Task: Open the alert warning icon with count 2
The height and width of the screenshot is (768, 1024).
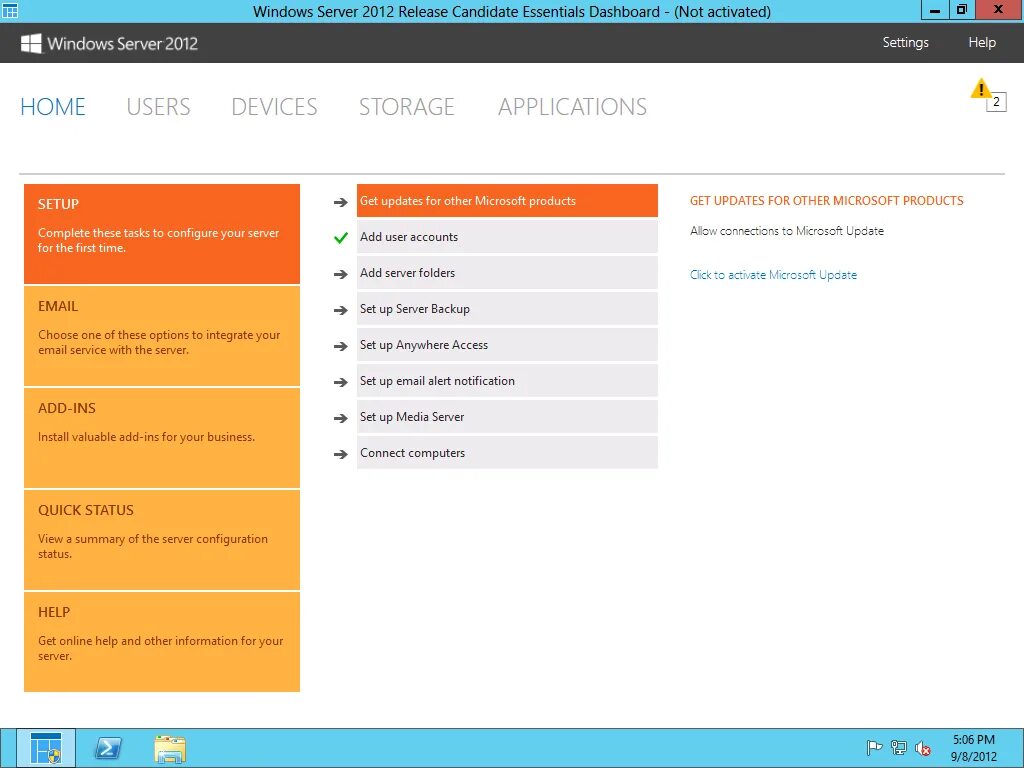Action: [988, 95]
